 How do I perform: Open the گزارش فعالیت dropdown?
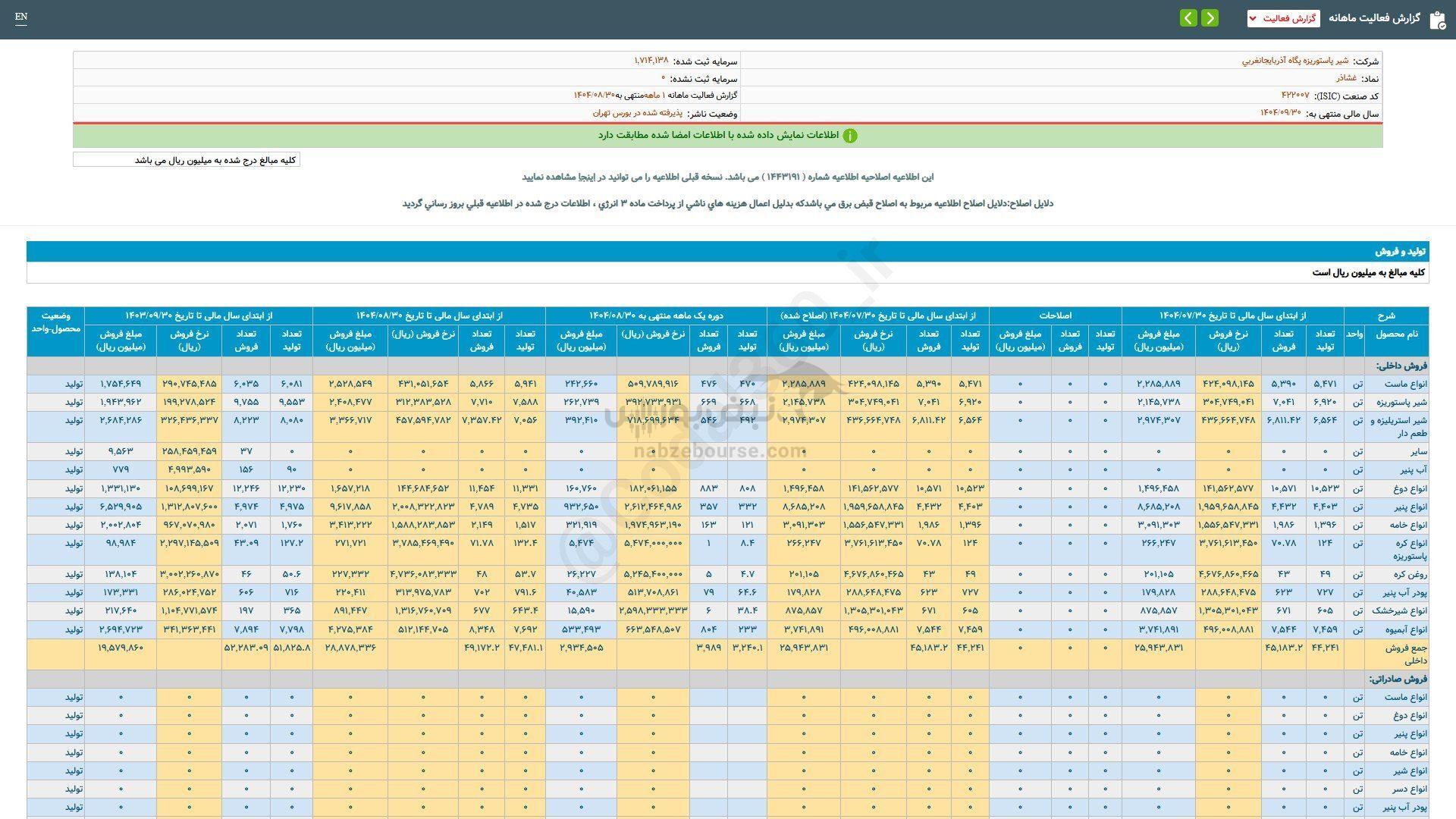1283,18
